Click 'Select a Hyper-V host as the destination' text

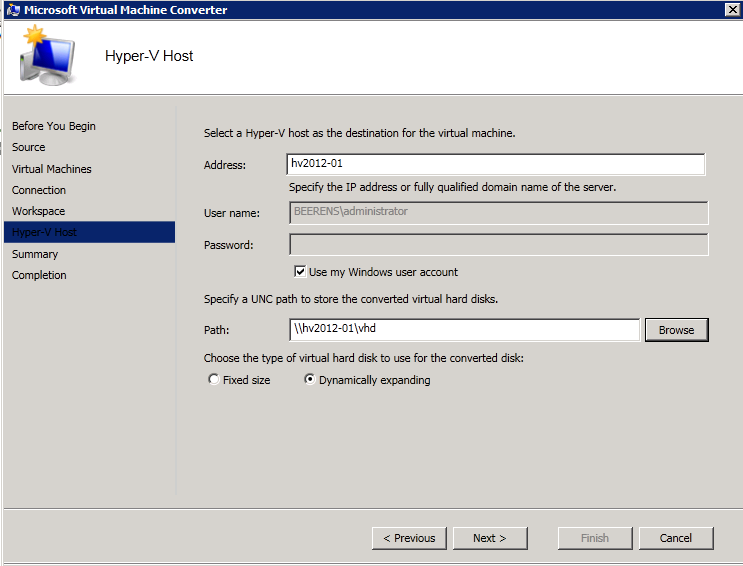(x=359, y=133)
